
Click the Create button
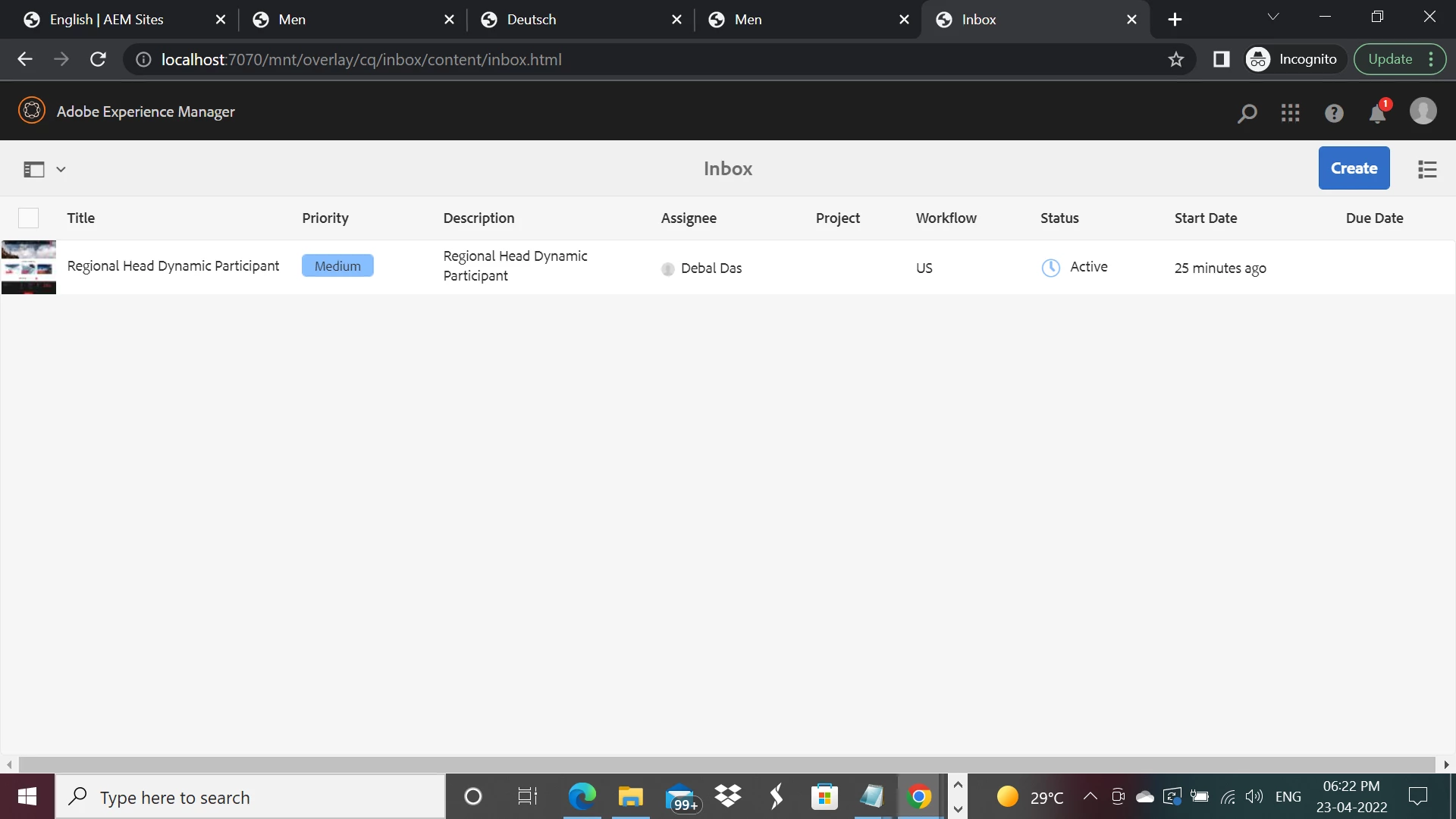[1354, 168]
